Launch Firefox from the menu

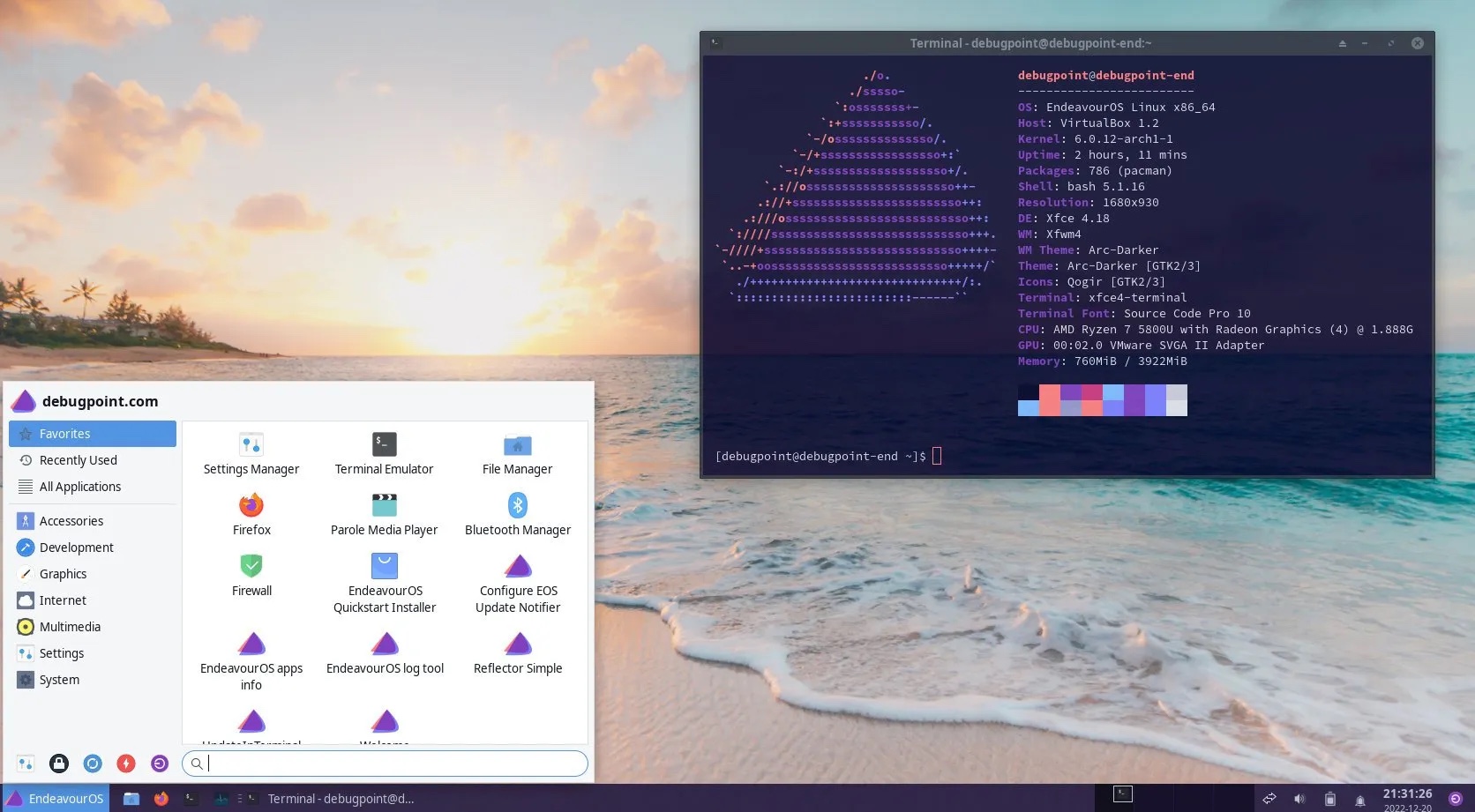click(x=251, y=513)
